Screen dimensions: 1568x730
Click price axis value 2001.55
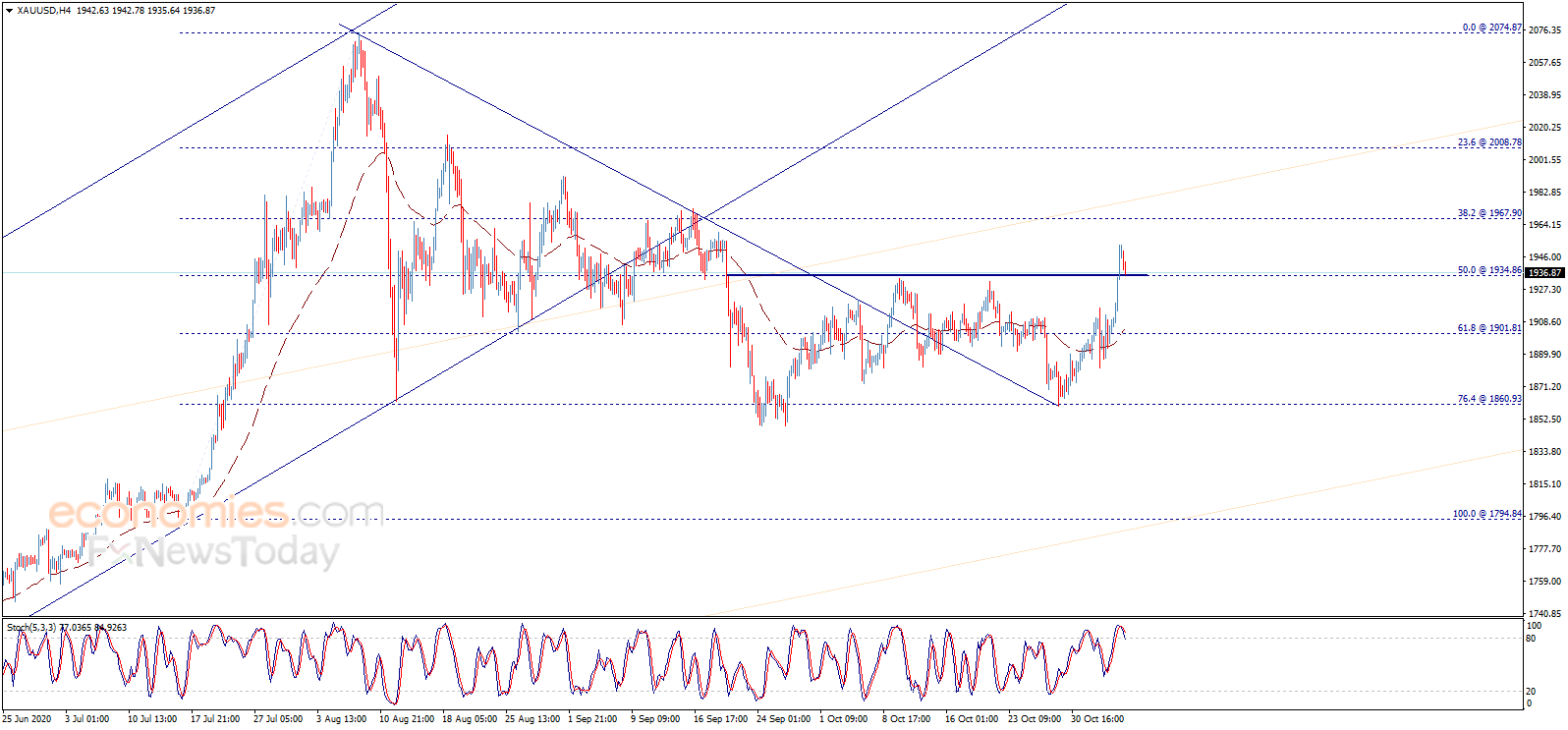1544,160
